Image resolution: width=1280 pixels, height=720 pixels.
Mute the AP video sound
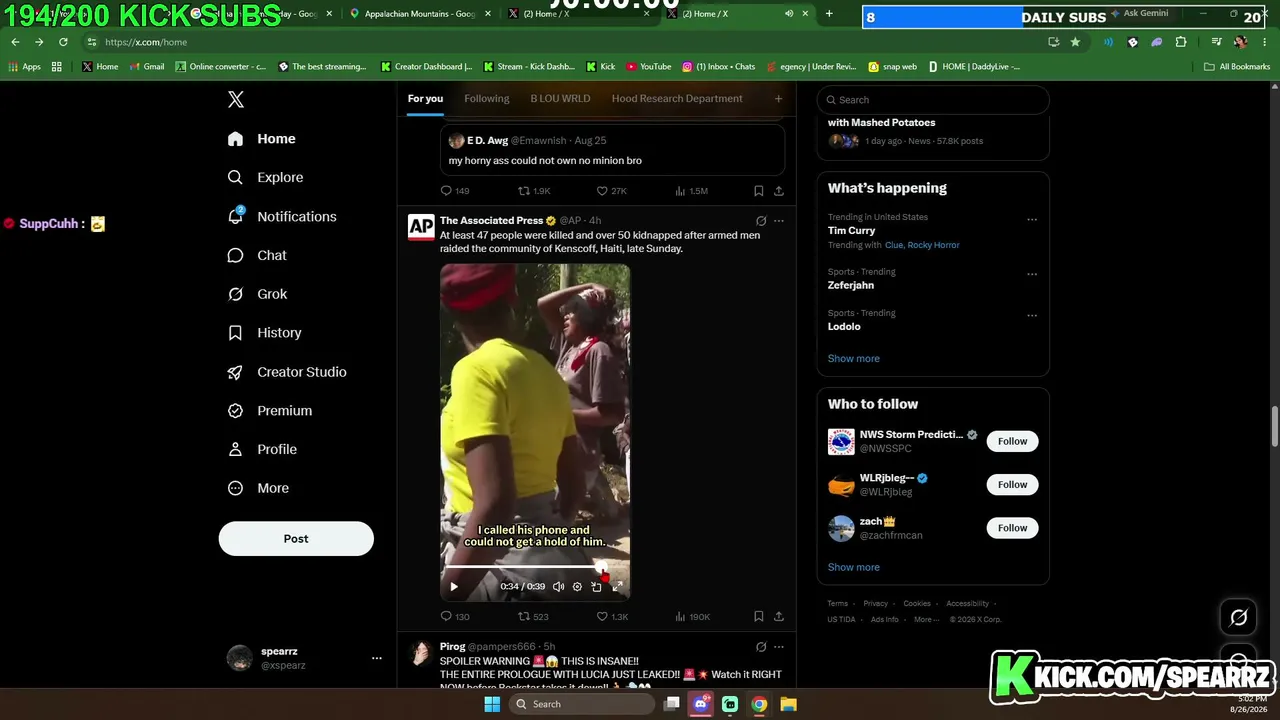tap(558, 587)
